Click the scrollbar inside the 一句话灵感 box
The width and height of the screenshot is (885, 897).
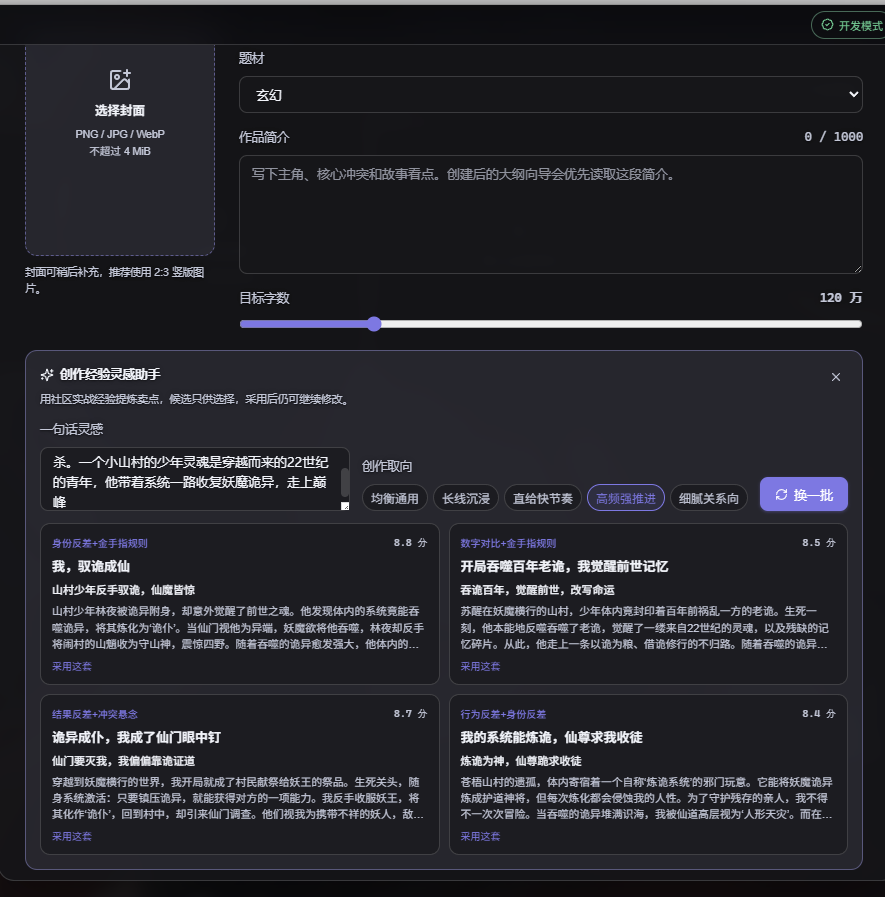[345, 482]
